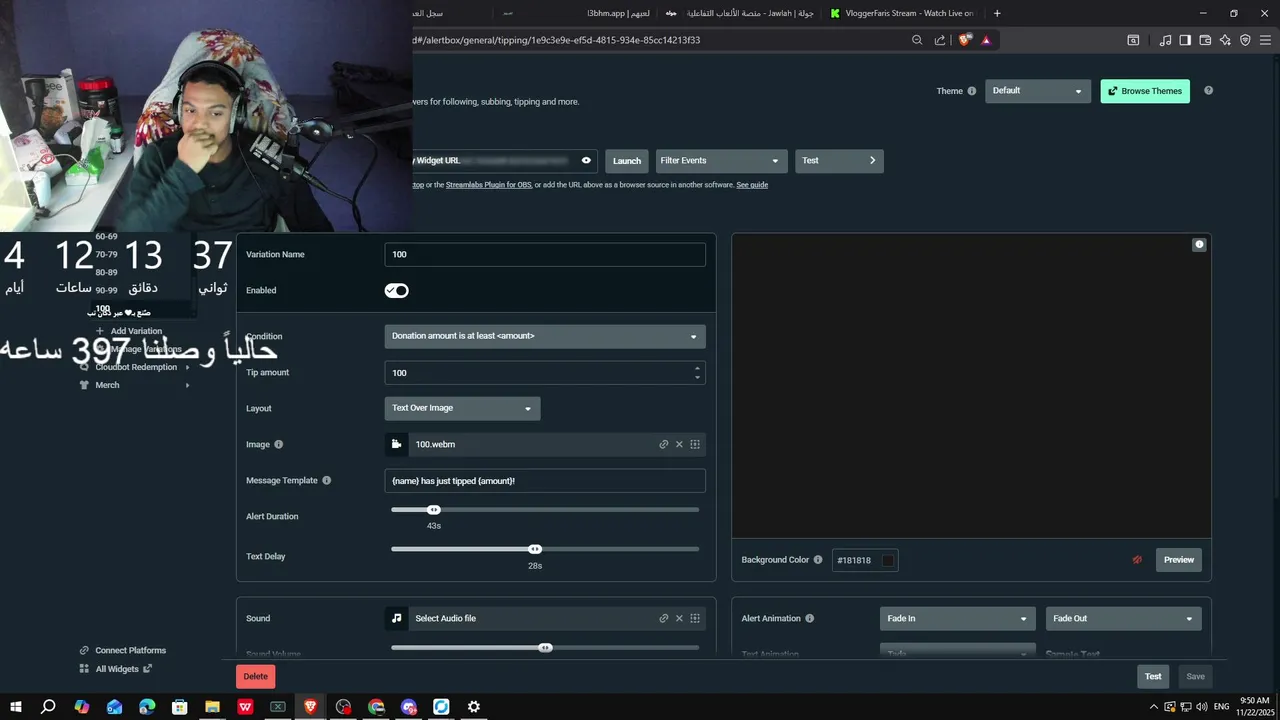
Task: Click the info circle in preview panel corner
Action: point(1199,244)
